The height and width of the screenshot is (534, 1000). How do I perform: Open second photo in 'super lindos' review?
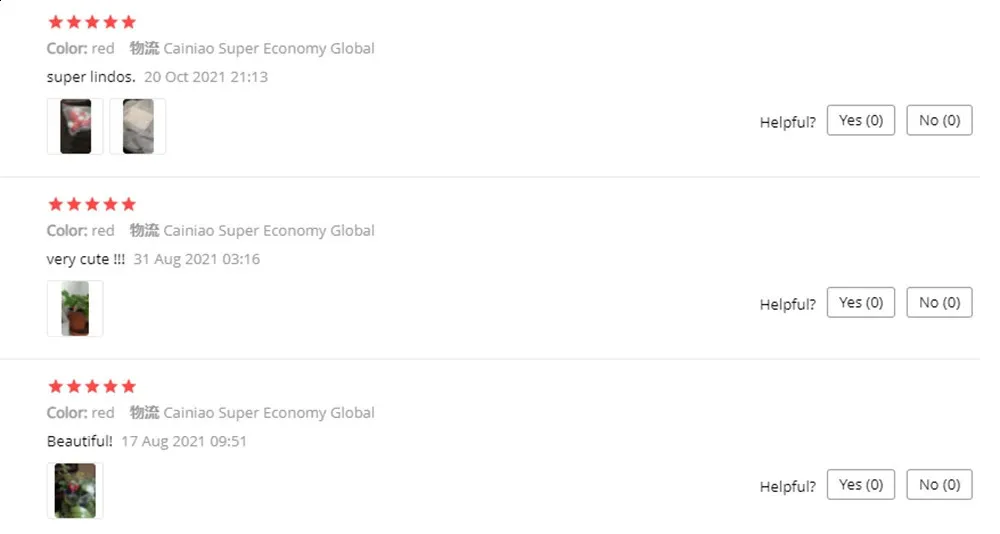click(138, 126)
